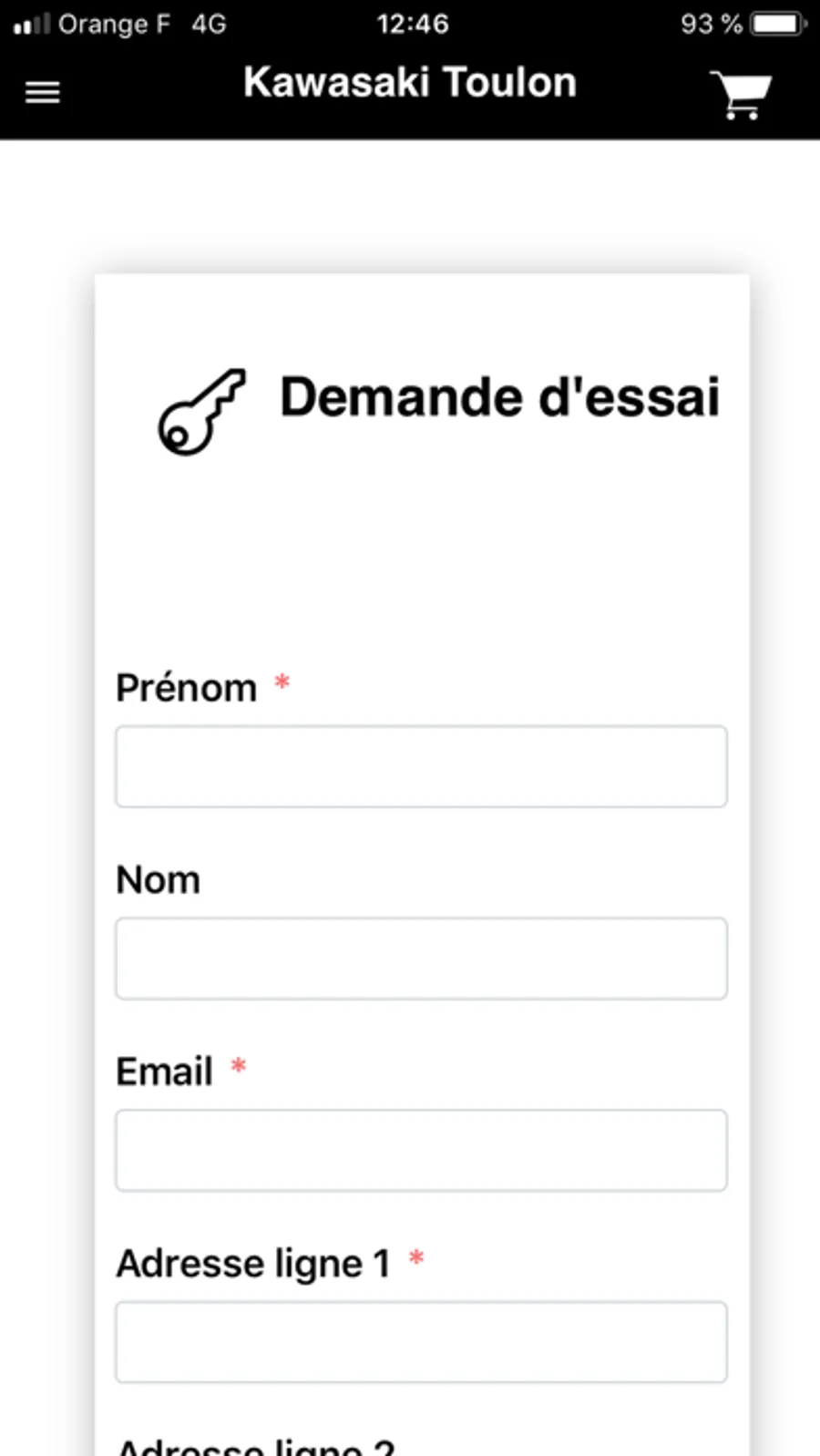Tap the Email field label
Viewport: 820px width, 1456px height.
(x=164, y=1071)
